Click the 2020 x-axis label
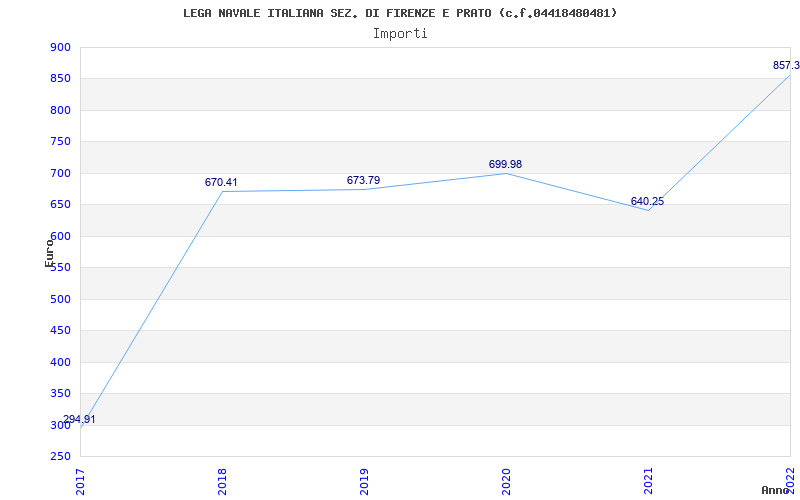The width and height of the screenshot is (800, 500). (506, 481)
